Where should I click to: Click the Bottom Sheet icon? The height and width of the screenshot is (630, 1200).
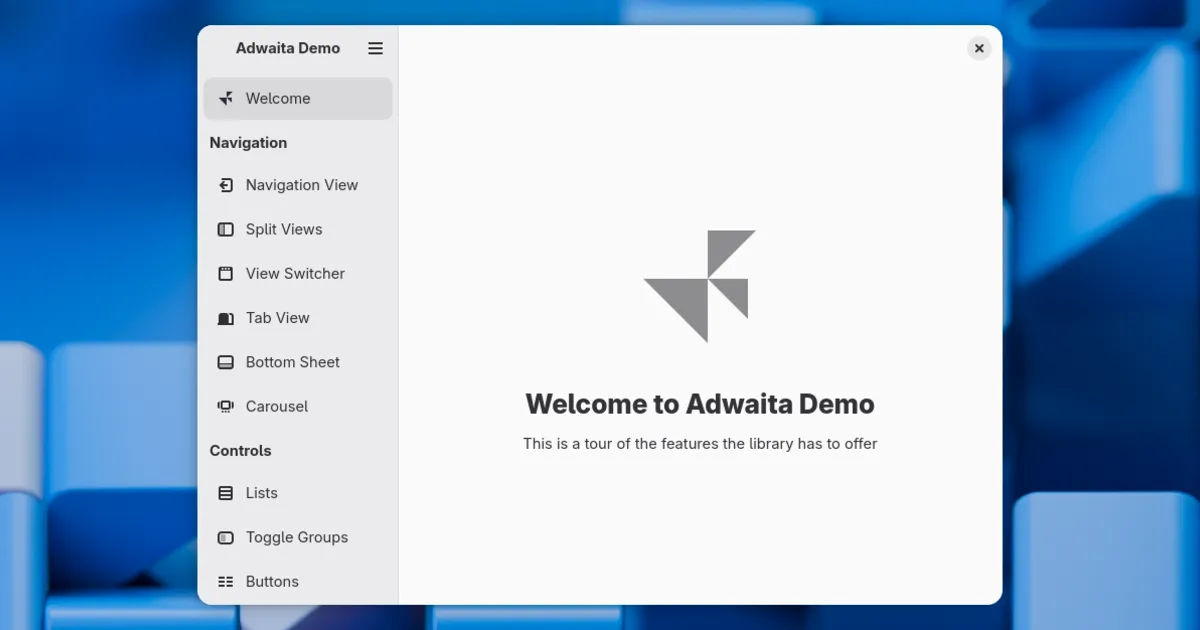(226, 362)
